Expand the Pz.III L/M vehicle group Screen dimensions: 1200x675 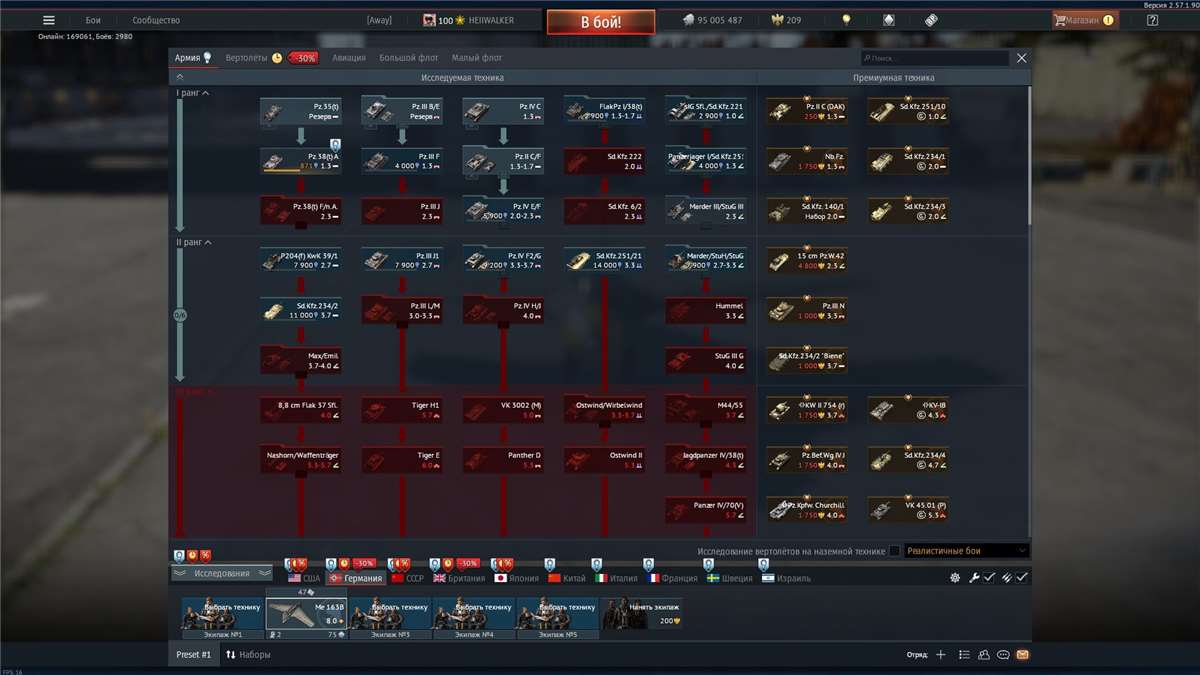402,310
